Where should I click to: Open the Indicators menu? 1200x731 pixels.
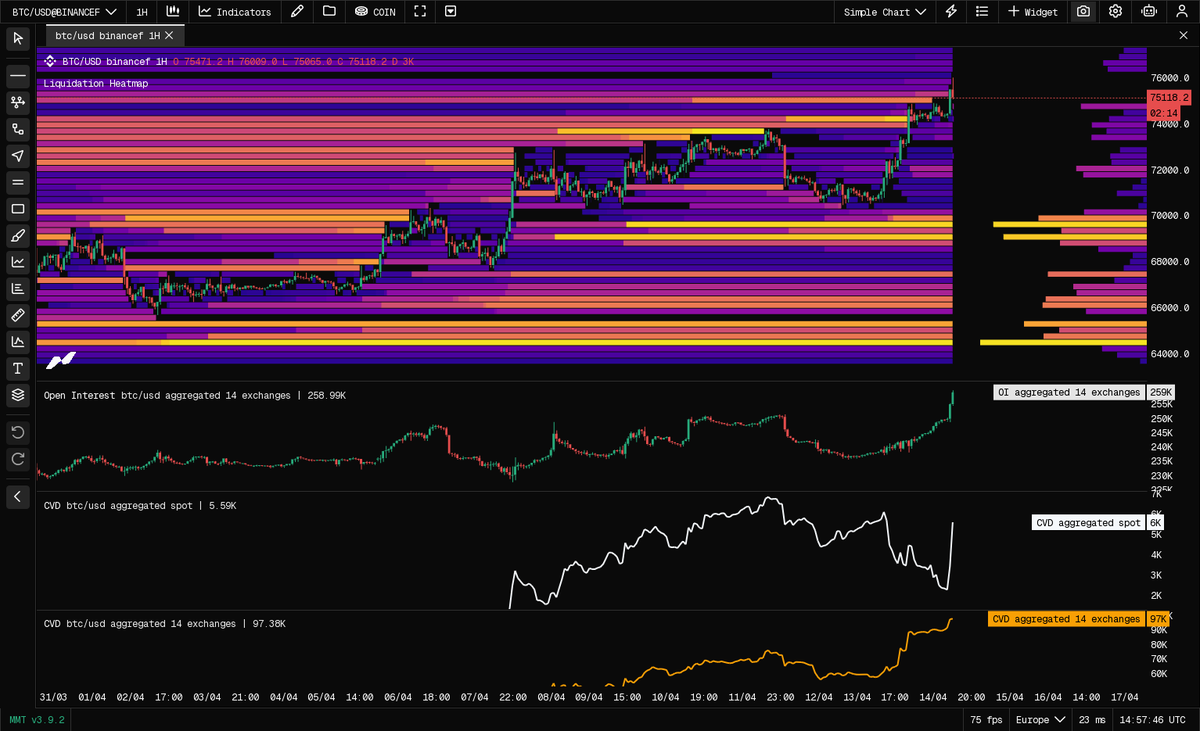tap(235, 12)
